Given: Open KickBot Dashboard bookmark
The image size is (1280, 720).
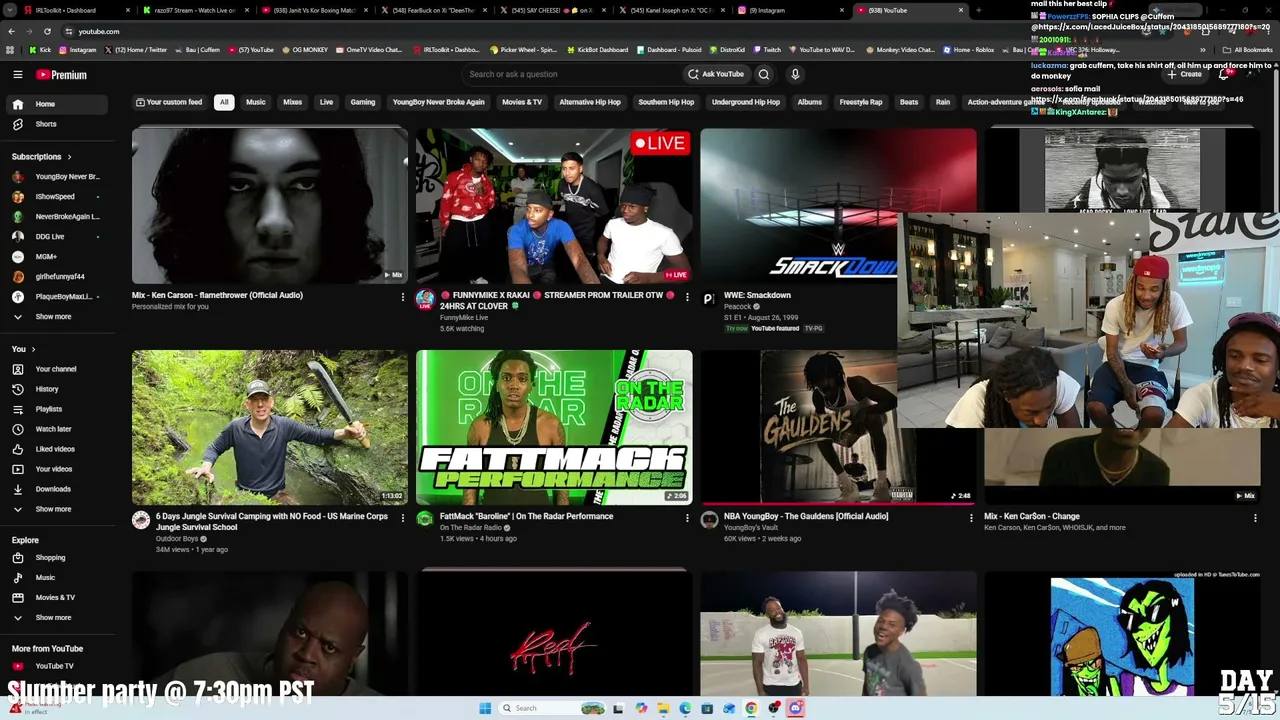Looking at the screenshot, I should pos(597,50).
